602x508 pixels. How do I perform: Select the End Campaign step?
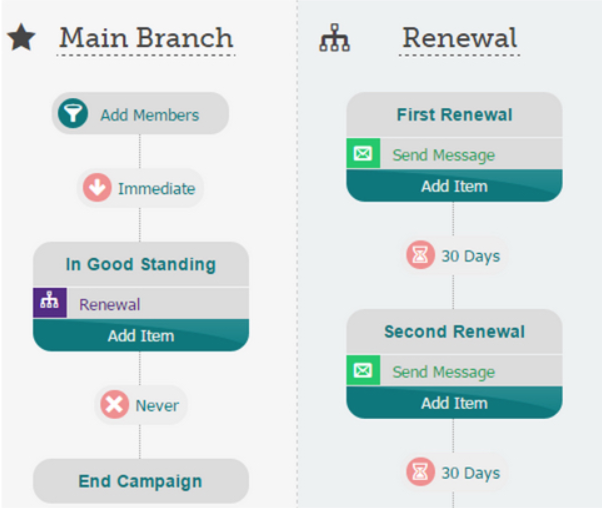point(141,481)
